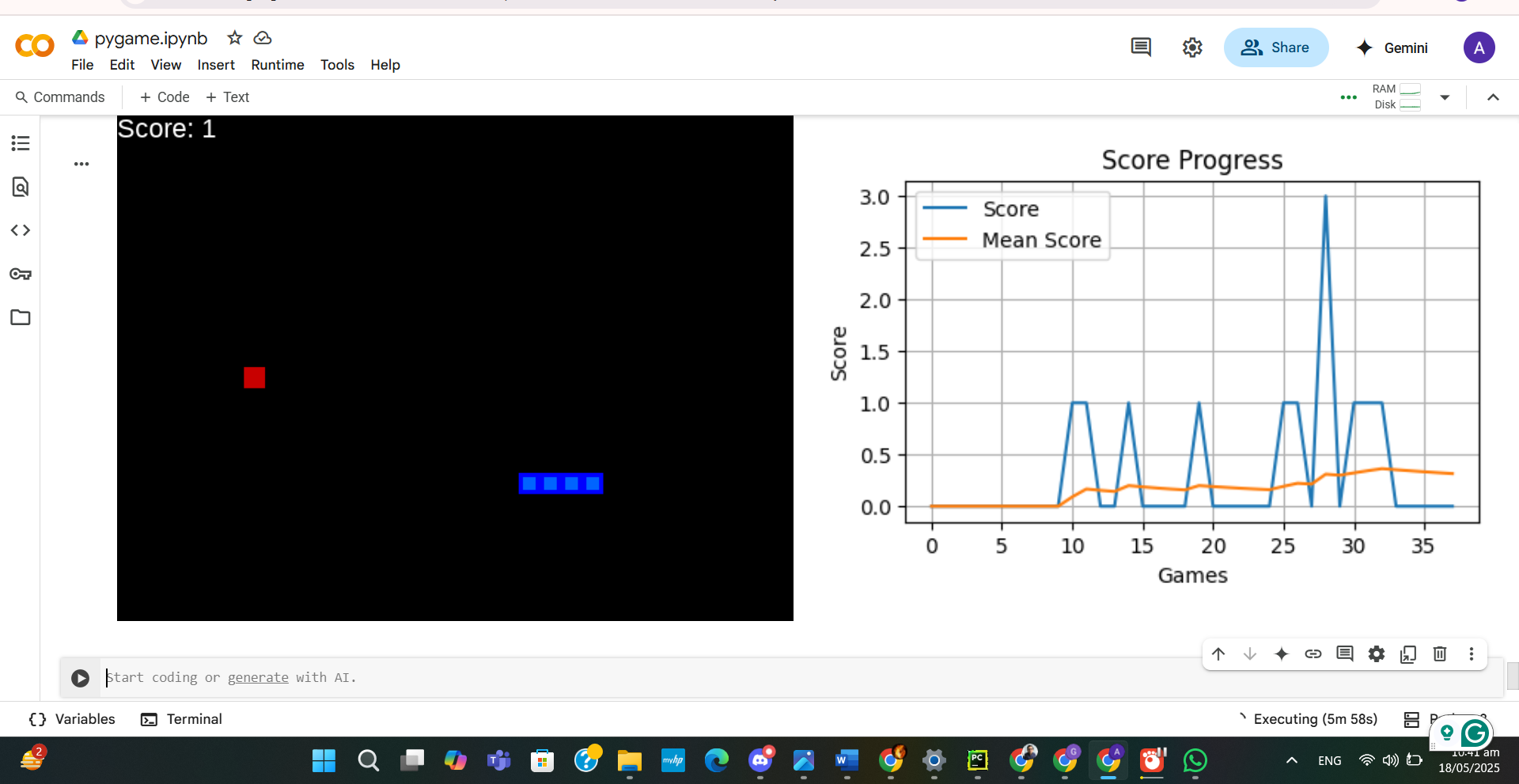The height and width of the screenshot is (784, 1519).
Task: Open the Secrets key icon
Action: click(x=21, y=274)
